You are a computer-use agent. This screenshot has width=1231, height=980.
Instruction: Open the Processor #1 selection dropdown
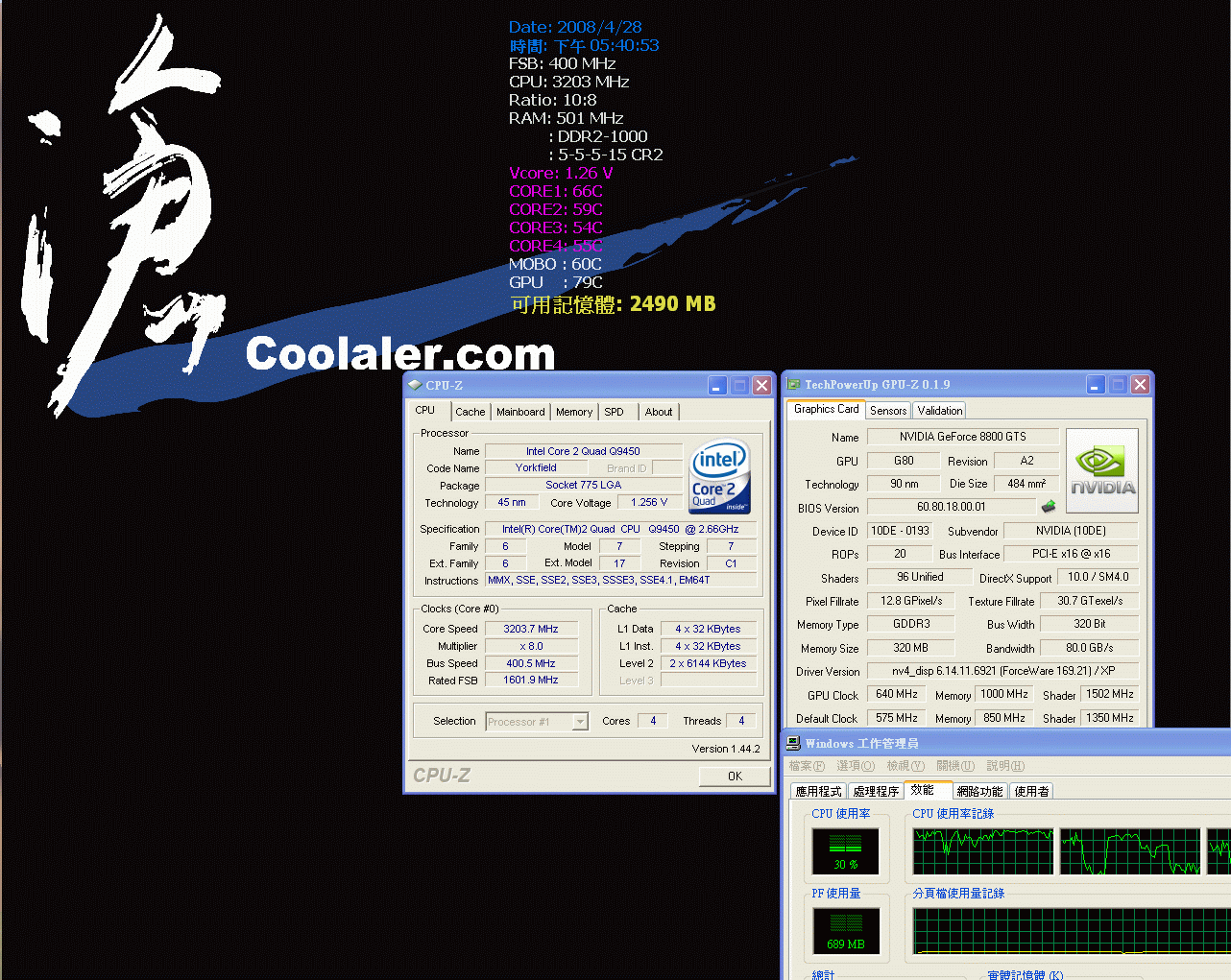click(x=580, y=722)
